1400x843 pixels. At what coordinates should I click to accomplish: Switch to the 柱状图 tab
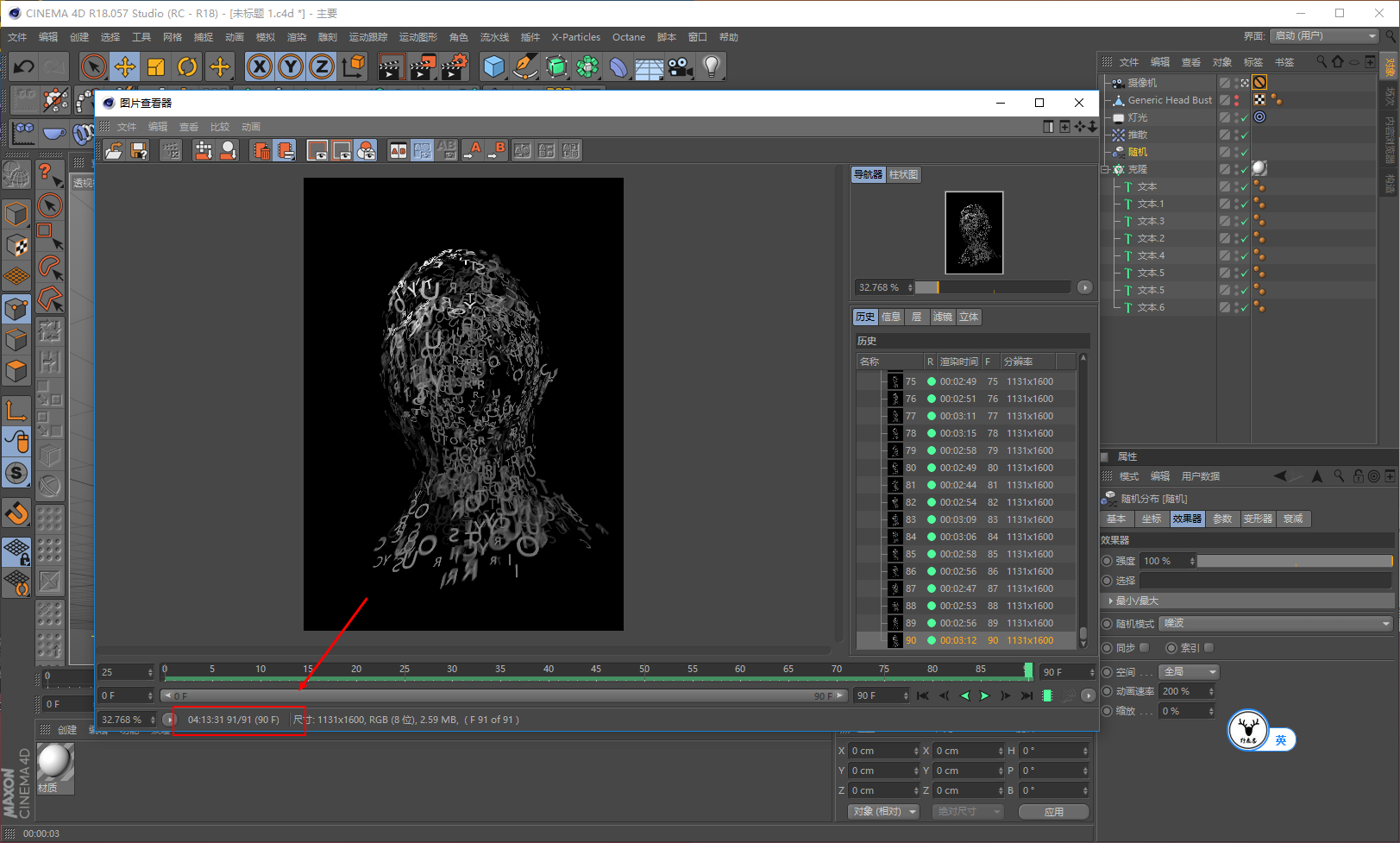903,174
